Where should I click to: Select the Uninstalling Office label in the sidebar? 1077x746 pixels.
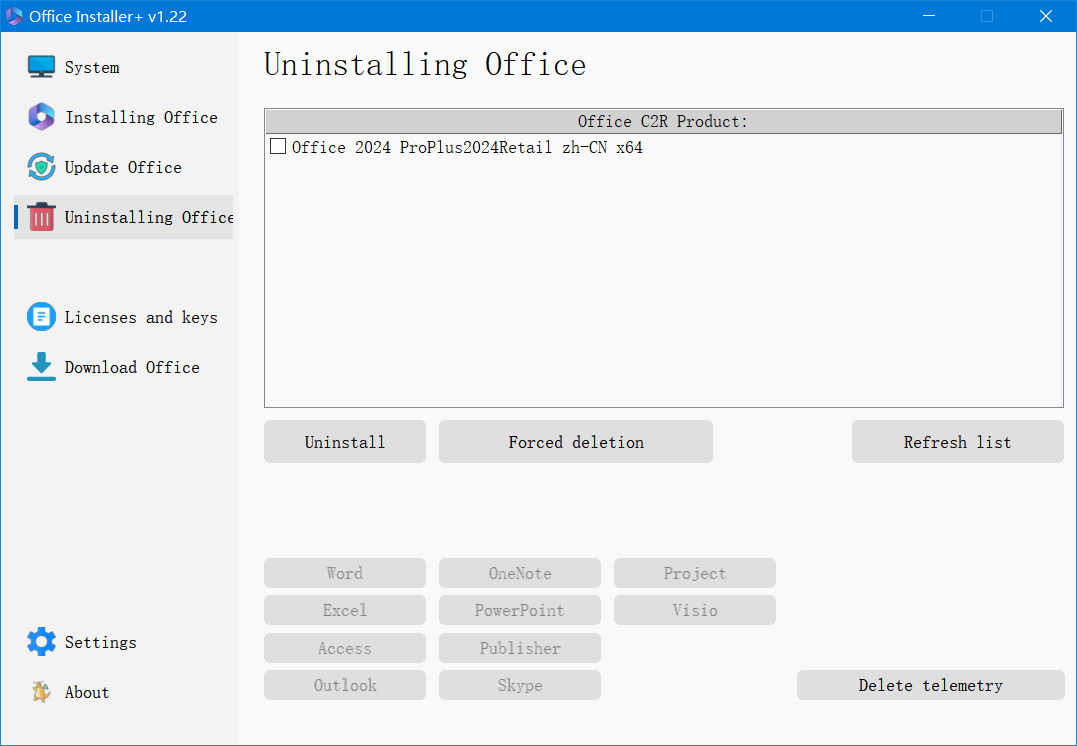click(x=148, y=217)
